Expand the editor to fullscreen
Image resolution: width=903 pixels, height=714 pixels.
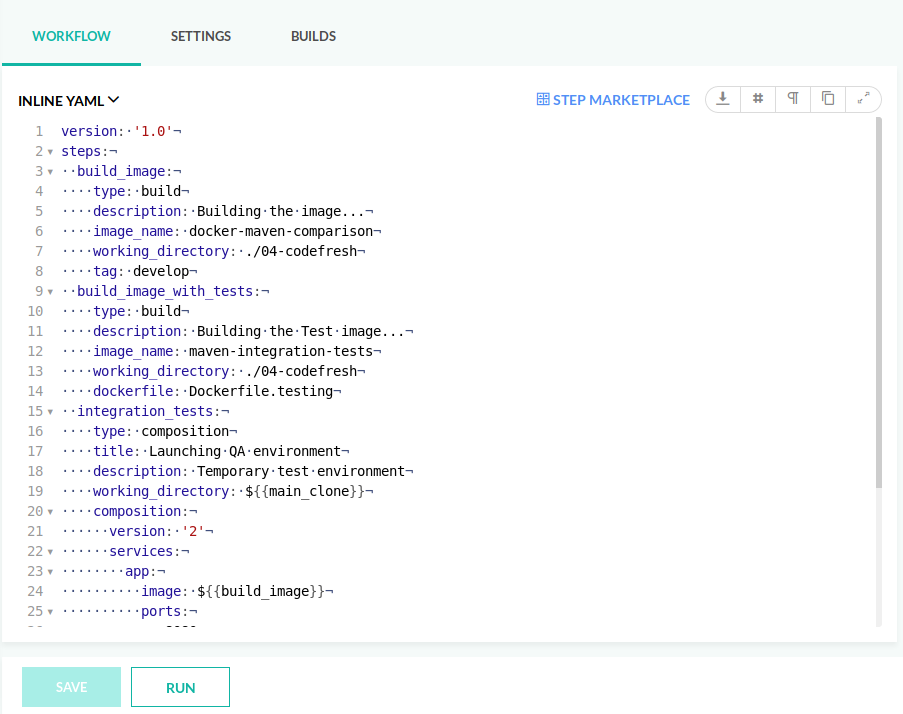pyautogui.click(x=861, y=99)
